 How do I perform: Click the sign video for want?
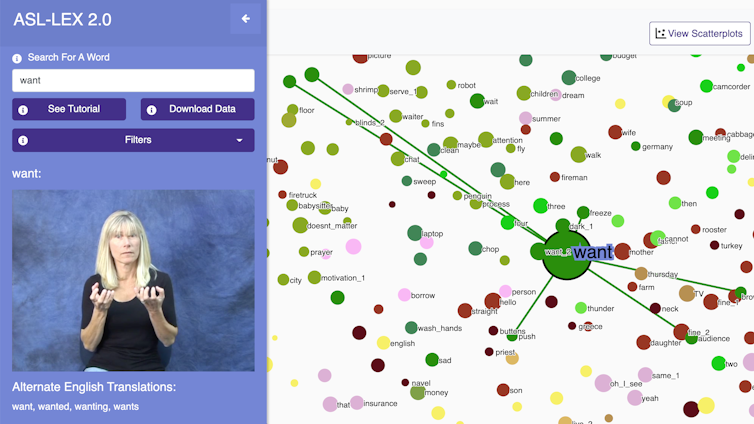pyautogui.click(x=133, y=281)
